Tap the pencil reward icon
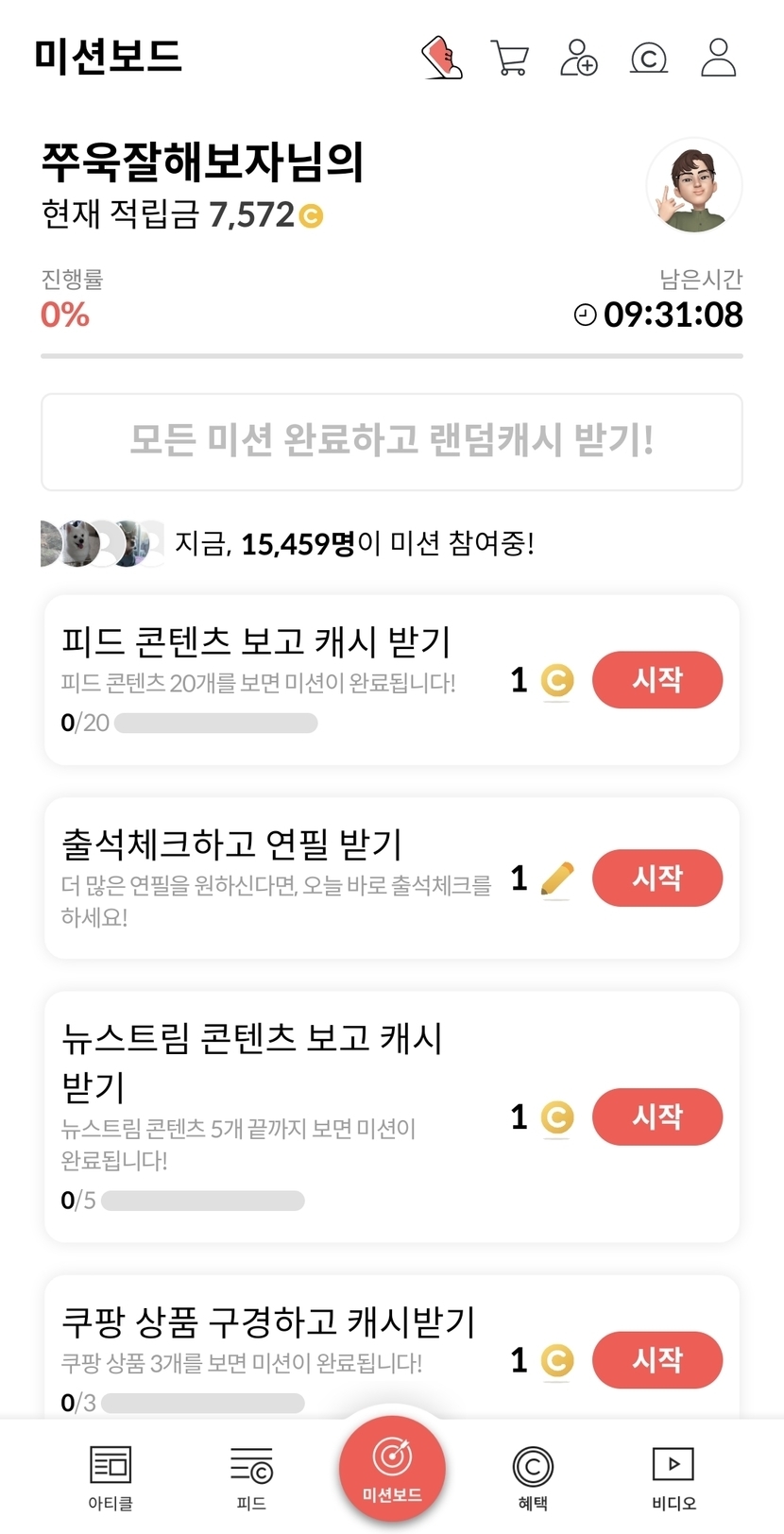The height and width of the screenshot is (1534, 784). [557, 878]
